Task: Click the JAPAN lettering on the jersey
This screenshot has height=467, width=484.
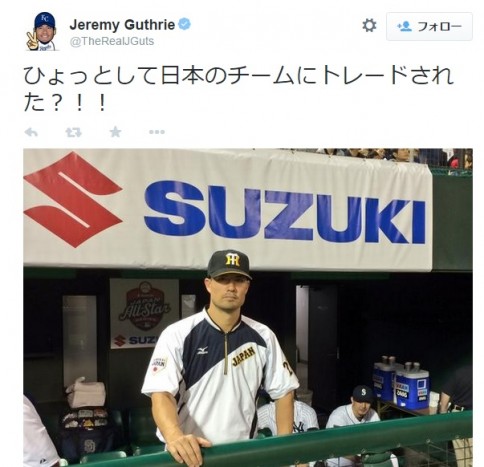Action: [244, 356]
